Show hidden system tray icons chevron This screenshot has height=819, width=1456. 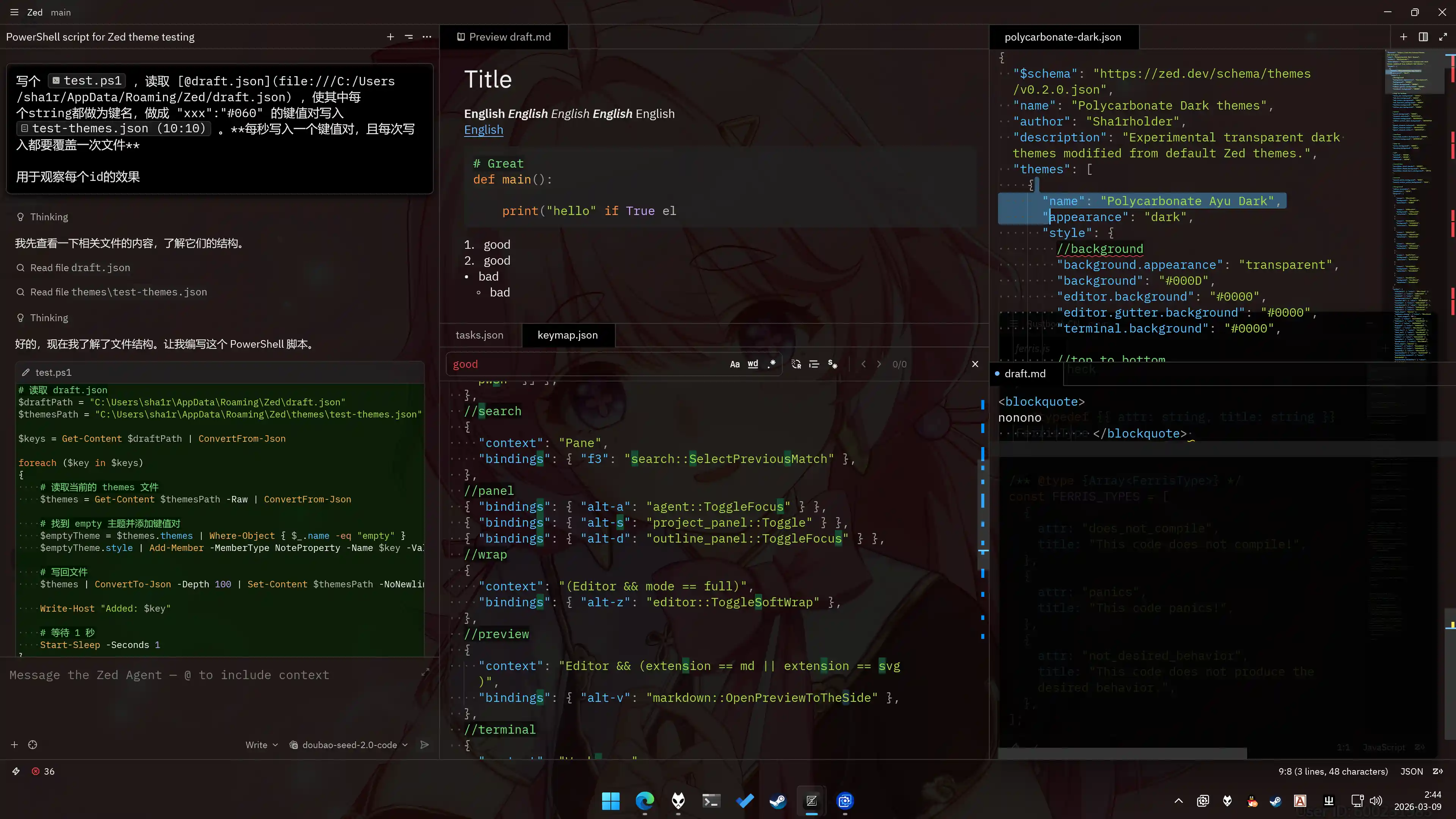(x=1178, y=801)
